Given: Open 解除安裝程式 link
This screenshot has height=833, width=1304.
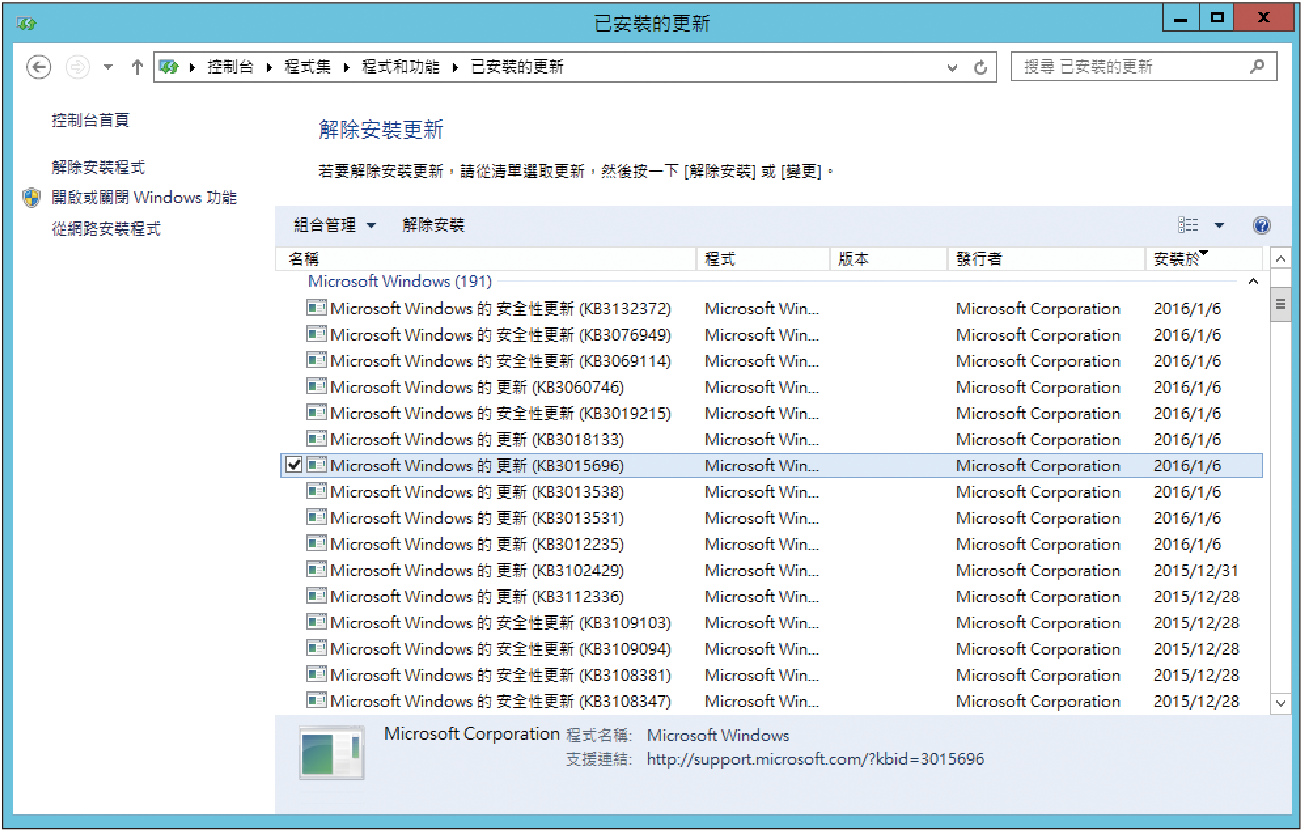Looking at the screenshot, I should tap(98, 167).
